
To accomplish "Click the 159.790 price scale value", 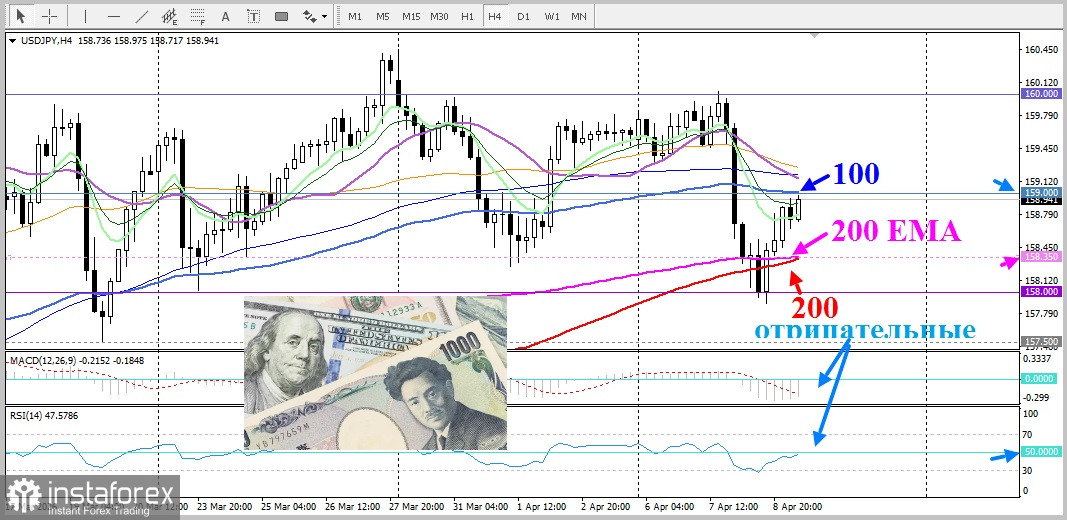I will (1040, 116).
